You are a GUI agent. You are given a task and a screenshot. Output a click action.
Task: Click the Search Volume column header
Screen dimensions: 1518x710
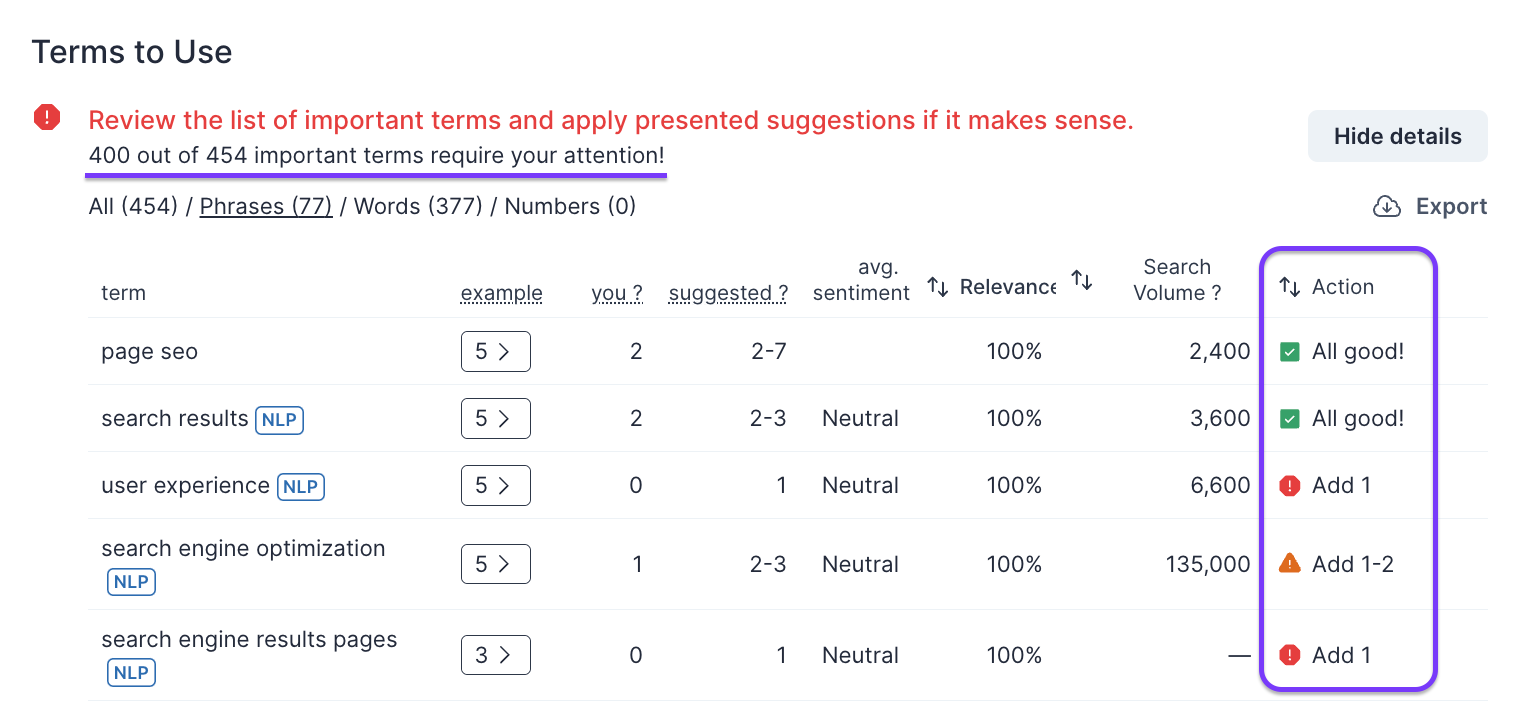click(1176, 280)
